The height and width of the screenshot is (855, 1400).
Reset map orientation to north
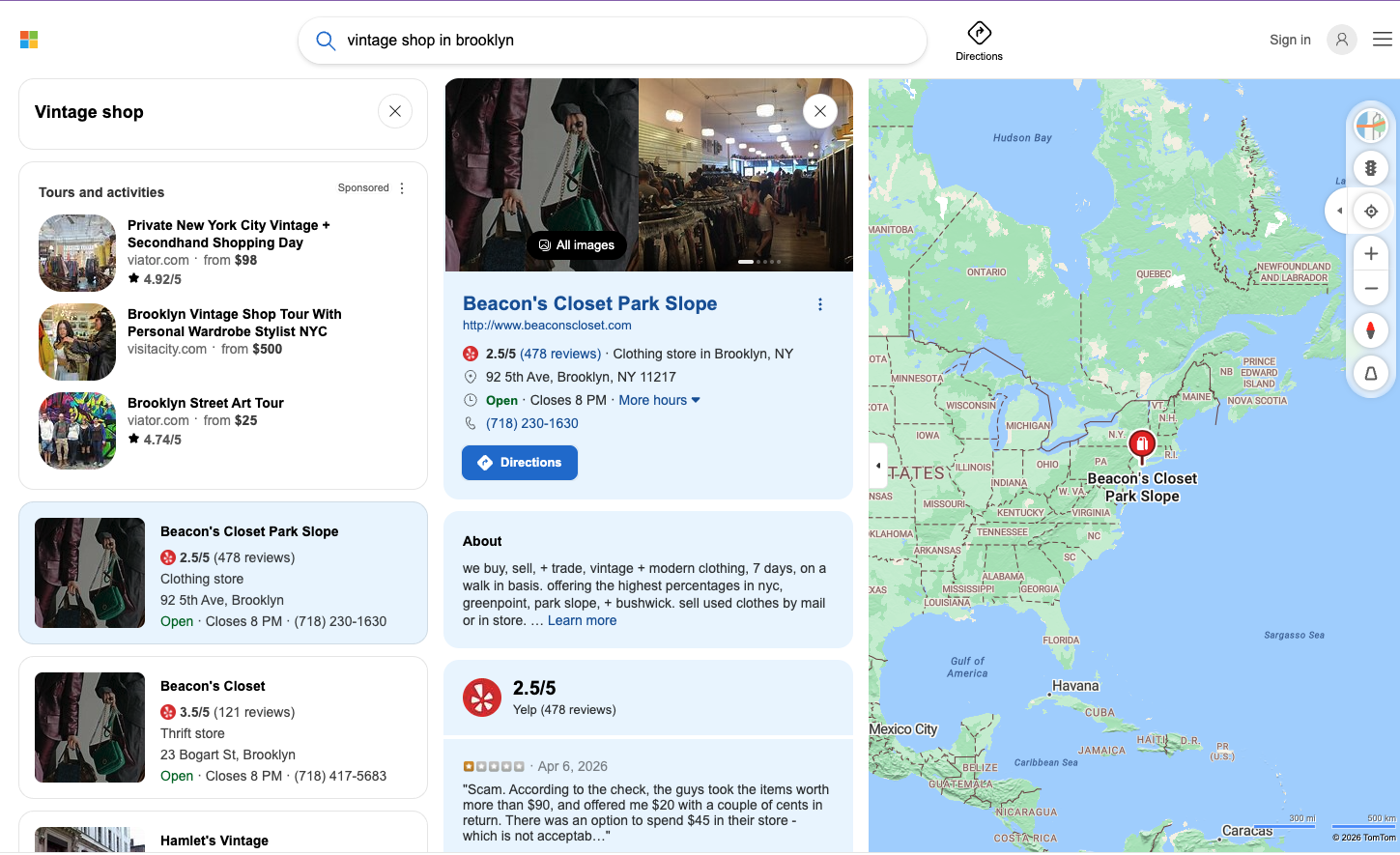tap(1371, 330)
